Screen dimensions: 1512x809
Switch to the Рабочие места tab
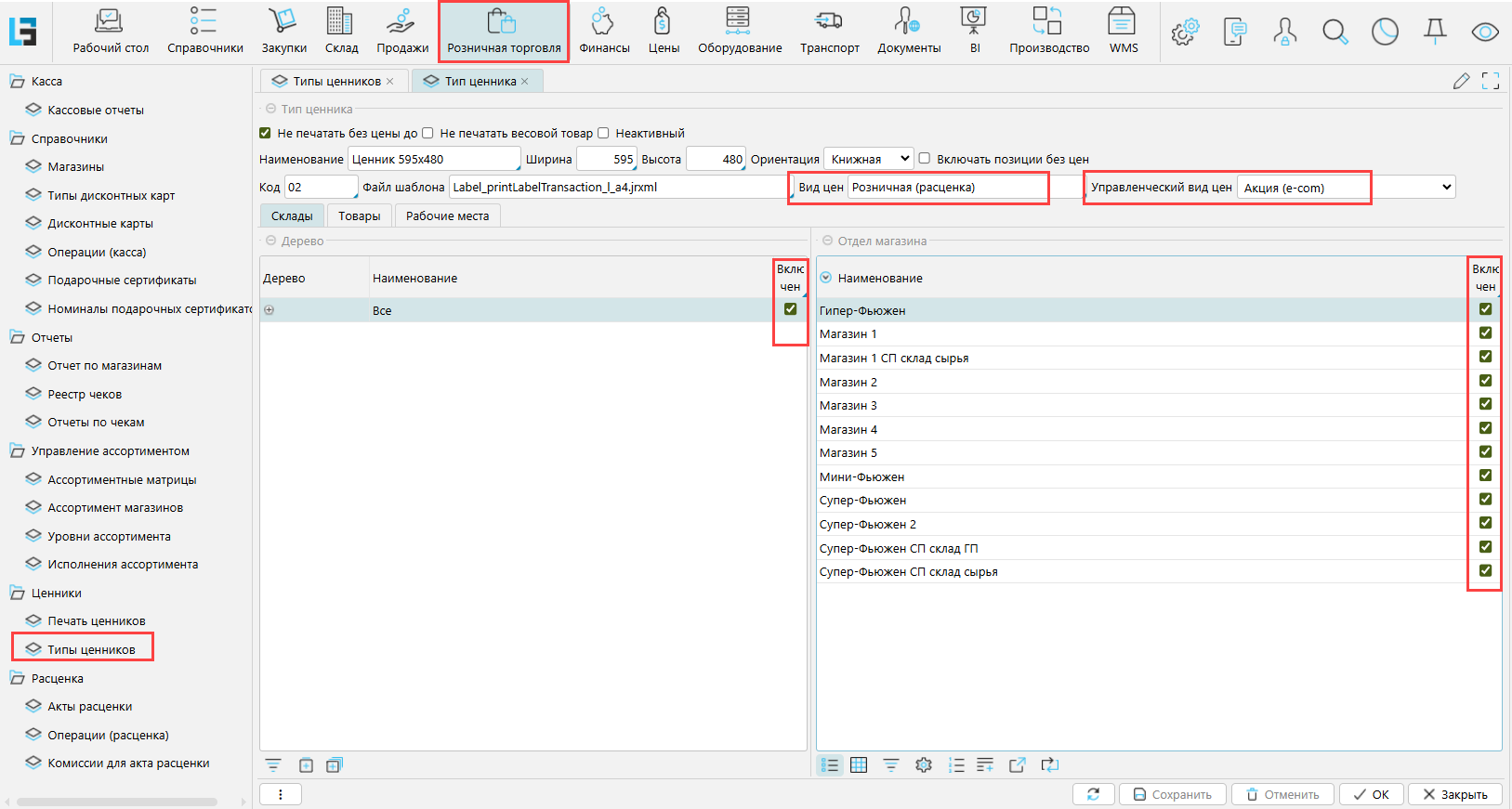pos(447,215)
